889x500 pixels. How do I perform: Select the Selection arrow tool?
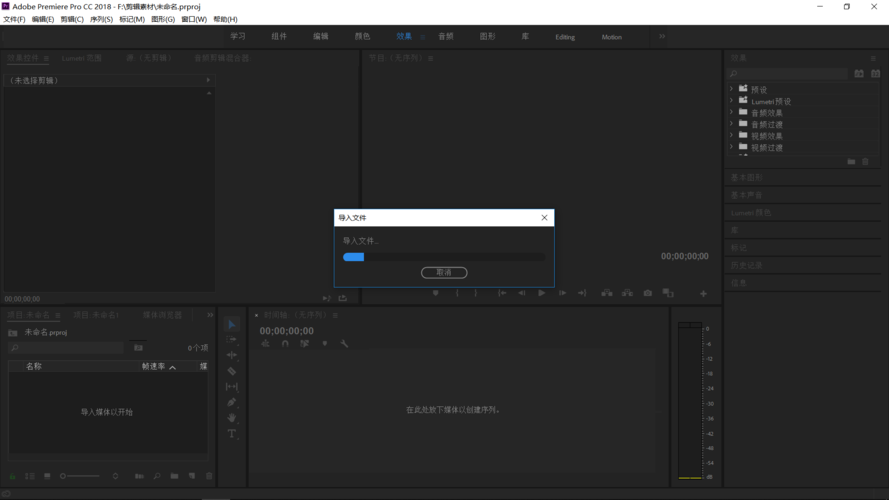[232, 325]
